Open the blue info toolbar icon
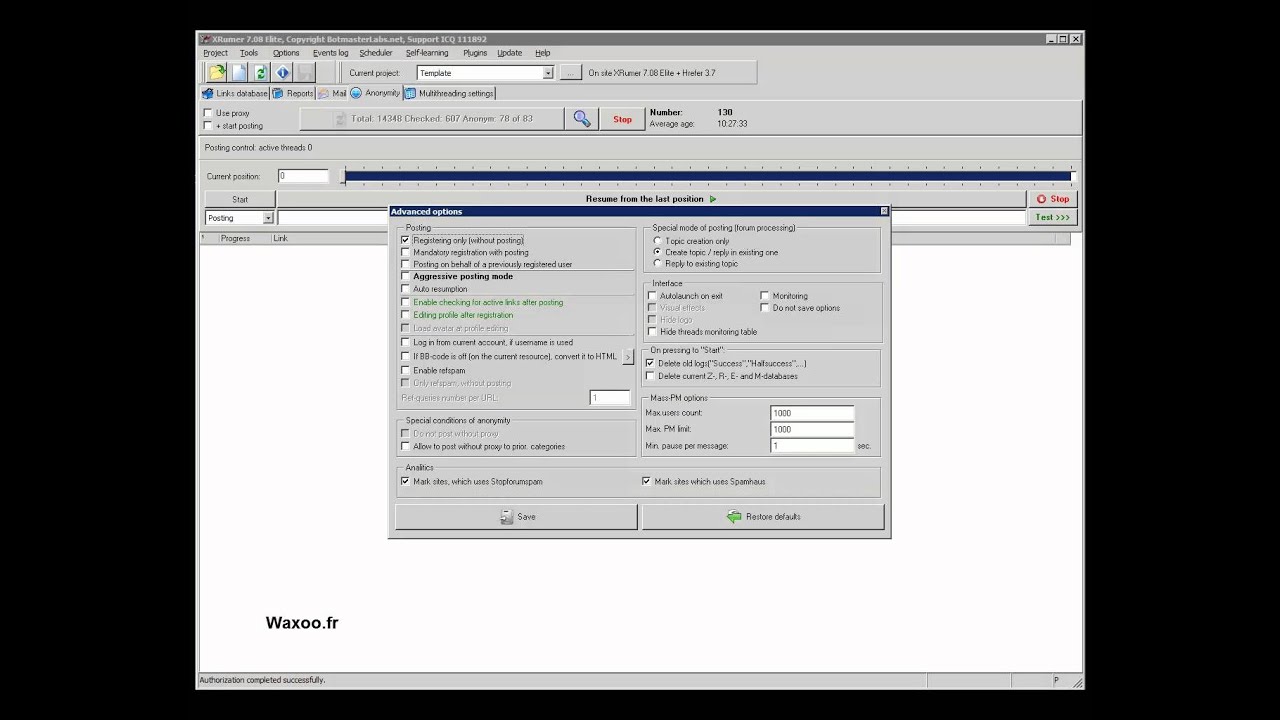The width and height of the screenshot is (1280, 720). coord(283,72)
